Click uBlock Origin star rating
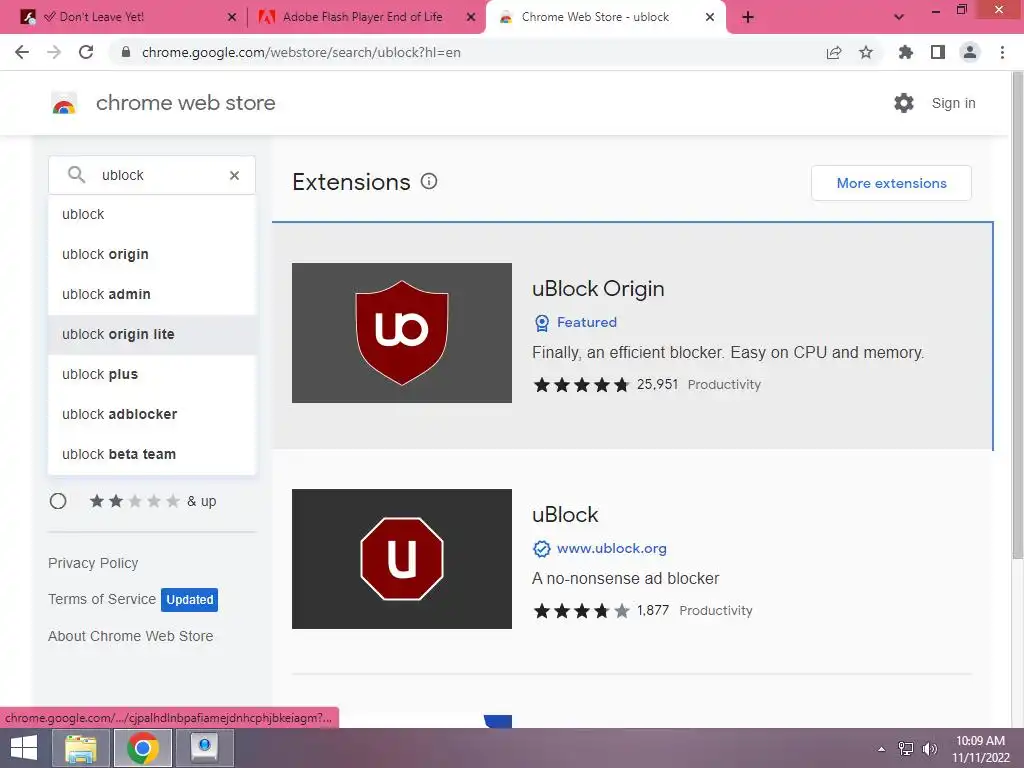 point(581,385)
